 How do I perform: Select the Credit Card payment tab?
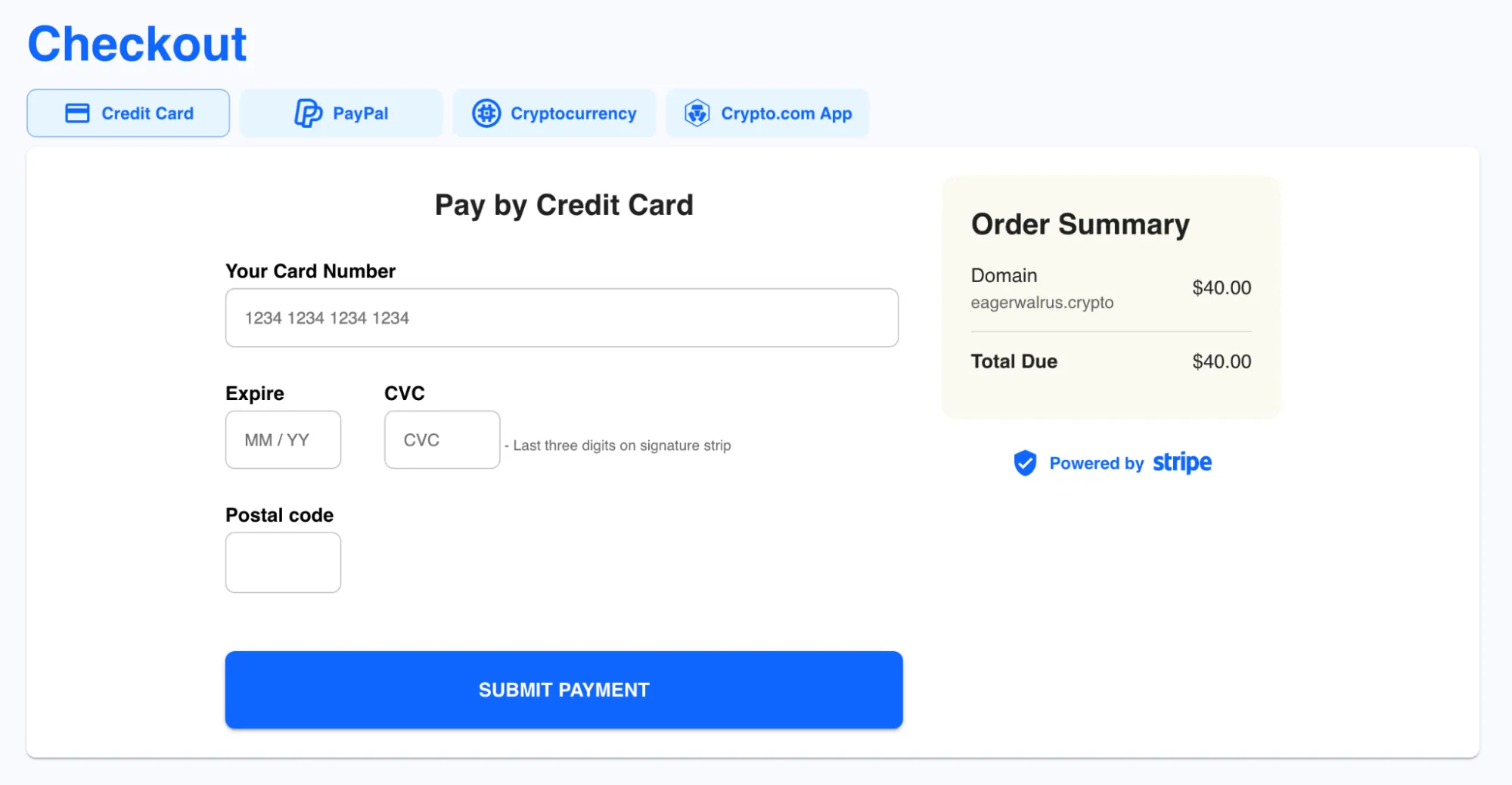tap(129, 113)
